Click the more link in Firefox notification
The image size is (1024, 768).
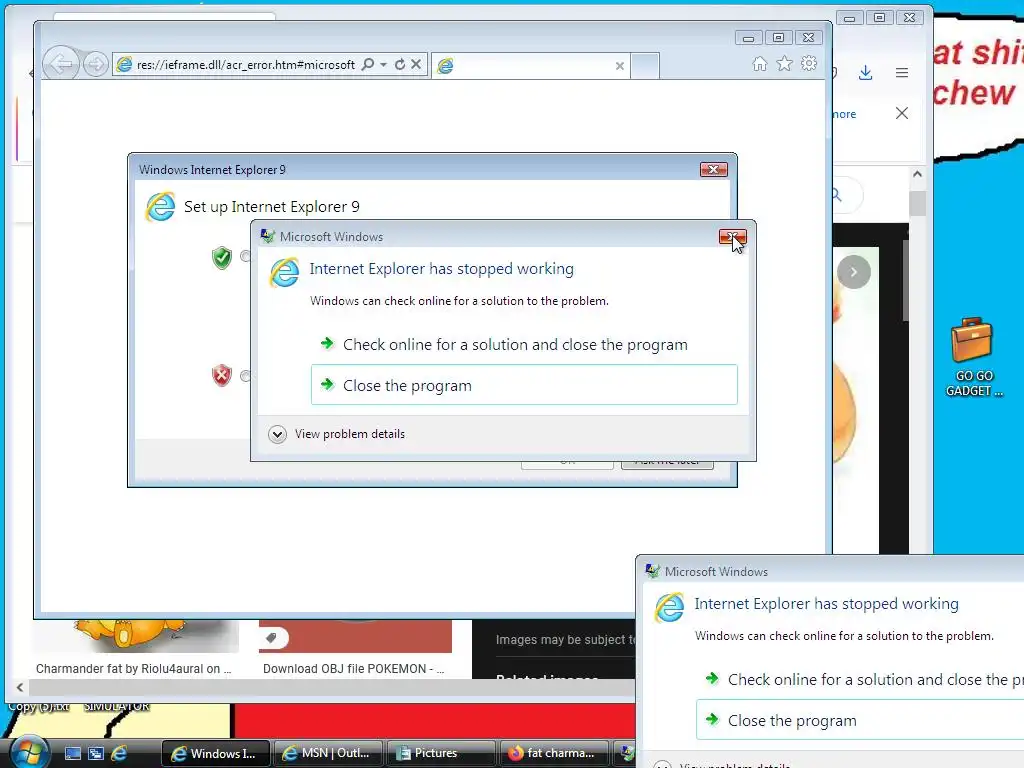point(844,114)
